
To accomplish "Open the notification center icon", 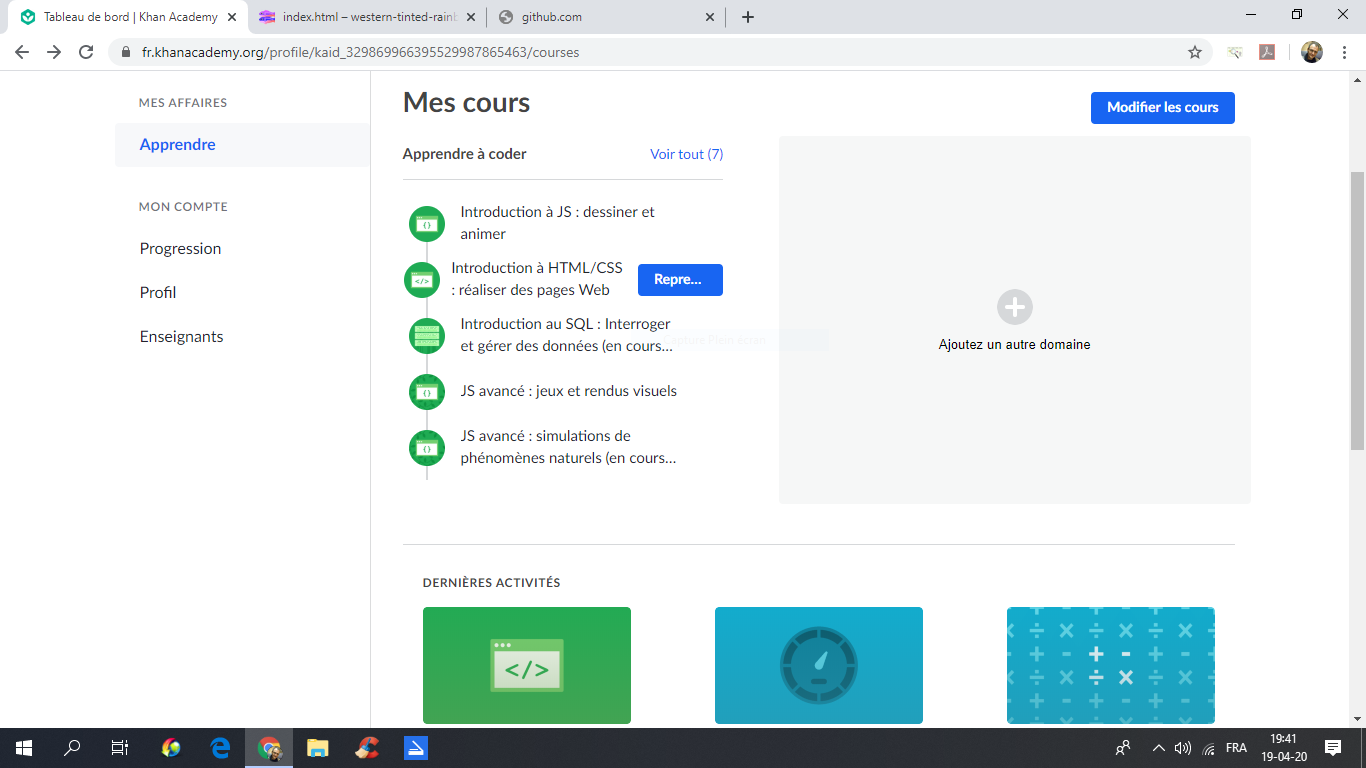I will (x=1333, y=748).
